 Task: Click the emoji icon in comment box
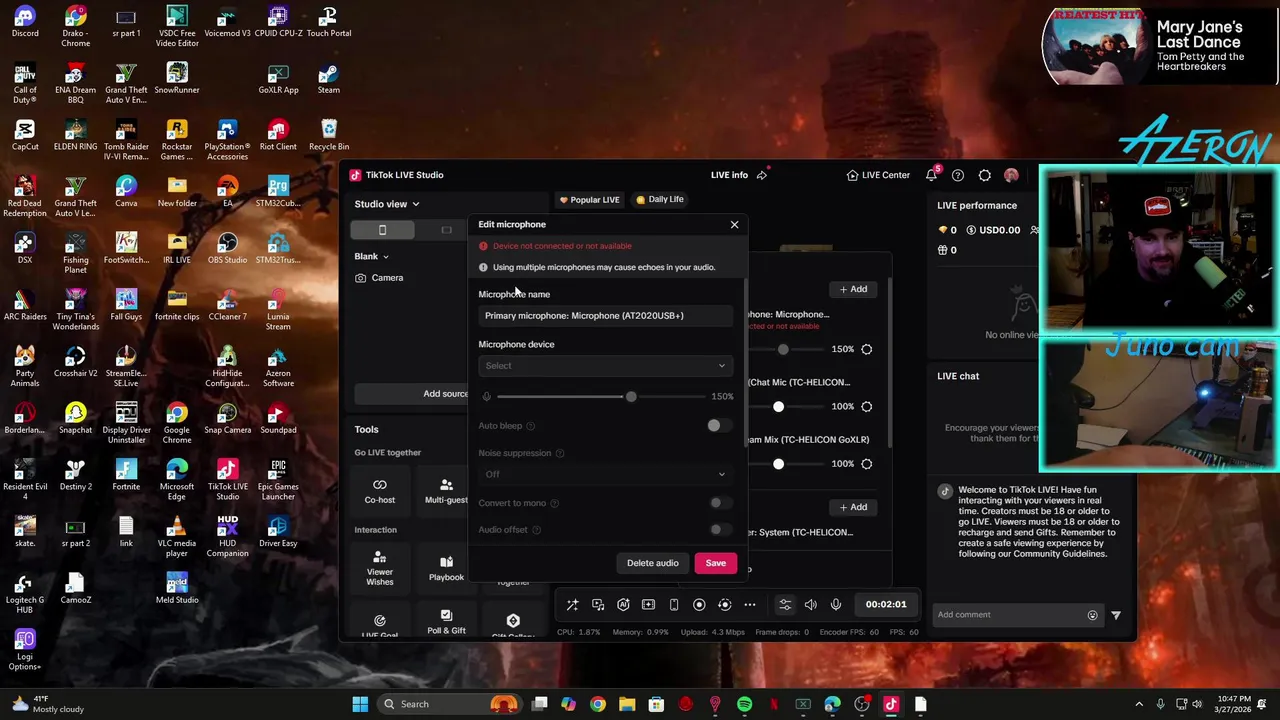click(1092, 615)
